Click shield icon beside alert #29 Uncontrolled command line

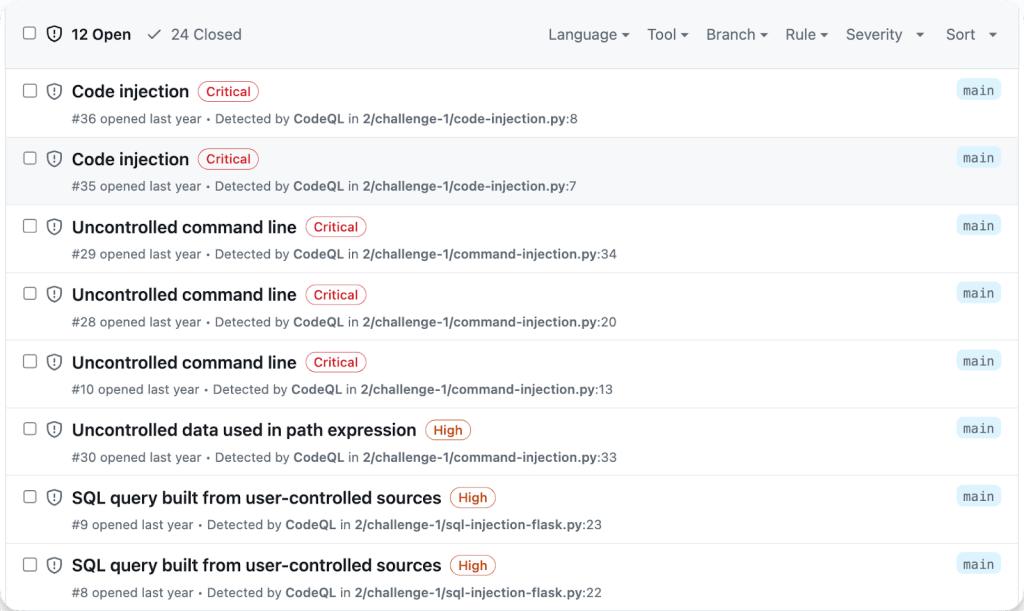coord(54,227)
